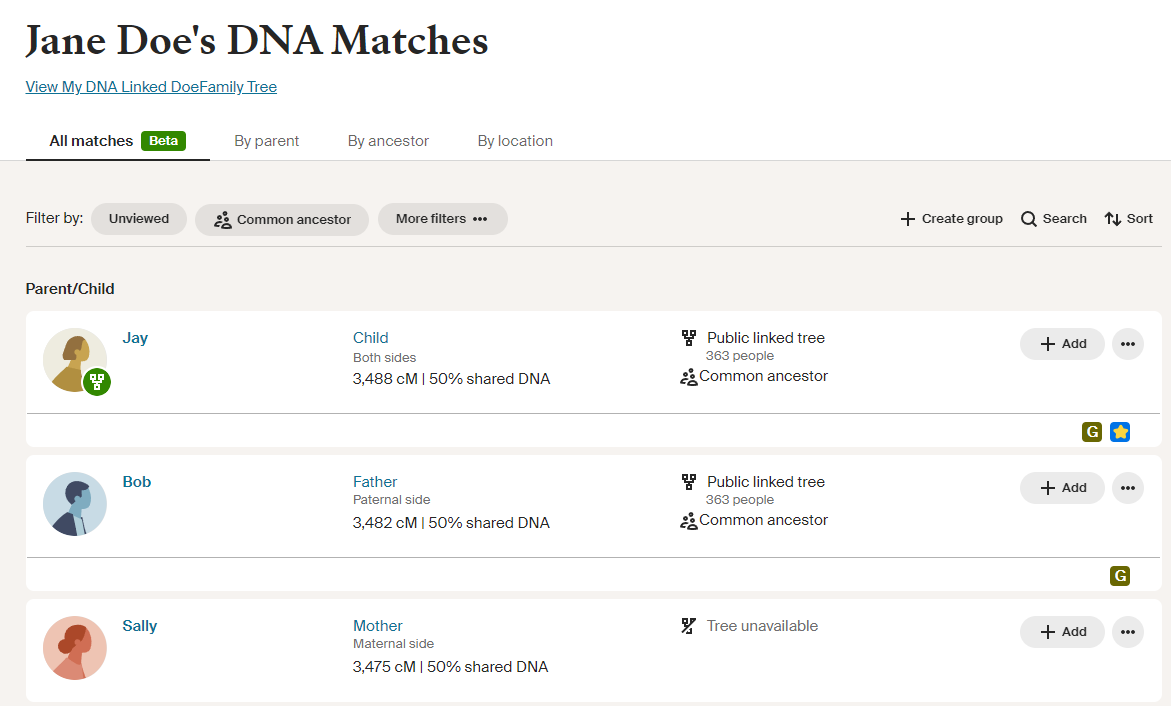Toggle the Common ancestor filter
The image size is (1171, 706).
coord(281,218)
